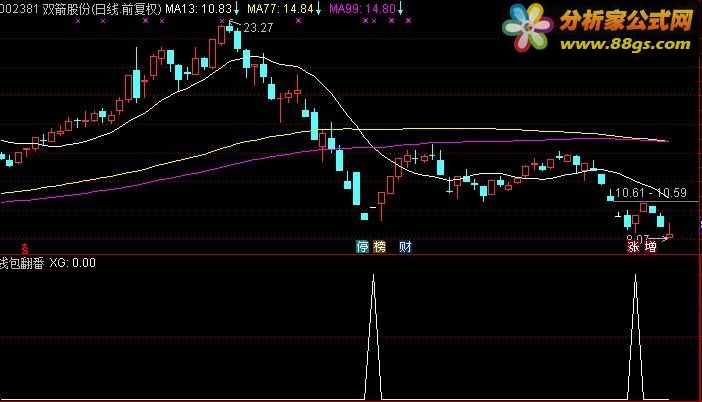
Task: Click the 23.27 high price label
Action: coord(258,28)
